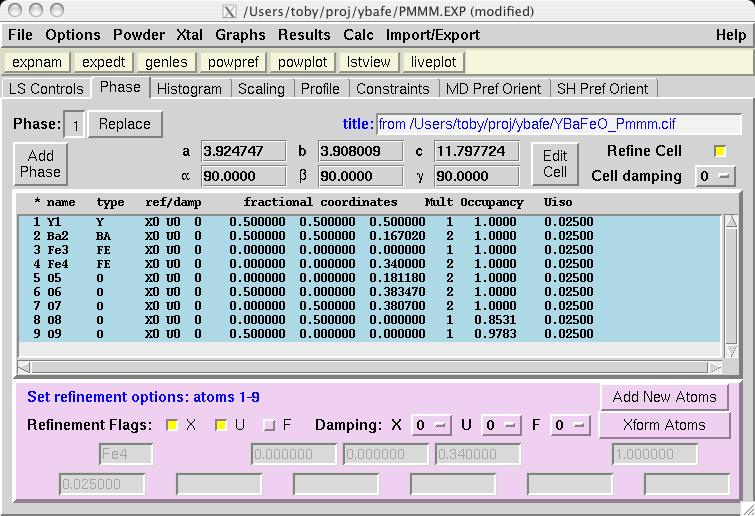The width and height of the screenshot is (755, 516).
Task: Open the File menu
Action: (x=20, y=35)
